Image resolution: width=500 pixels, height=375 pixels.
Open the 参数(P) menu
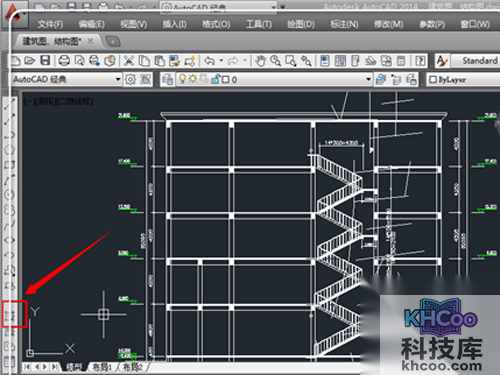point(432,24)
